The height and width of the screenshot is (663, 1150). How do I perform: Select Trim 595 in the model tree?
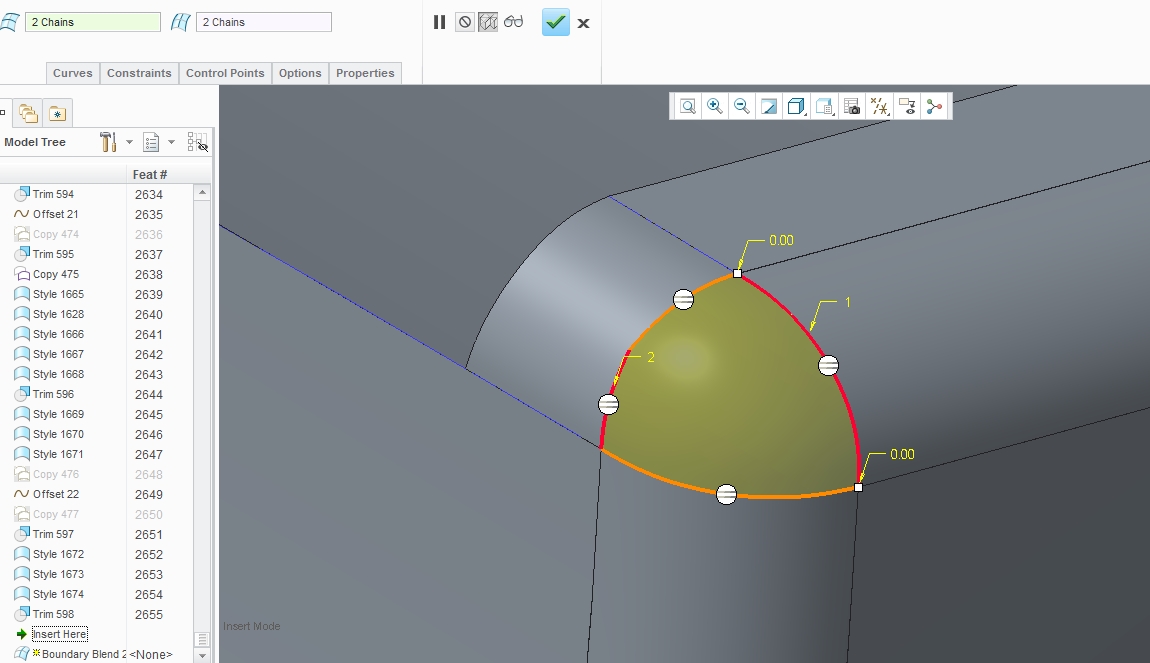click(x=54, y=254)
